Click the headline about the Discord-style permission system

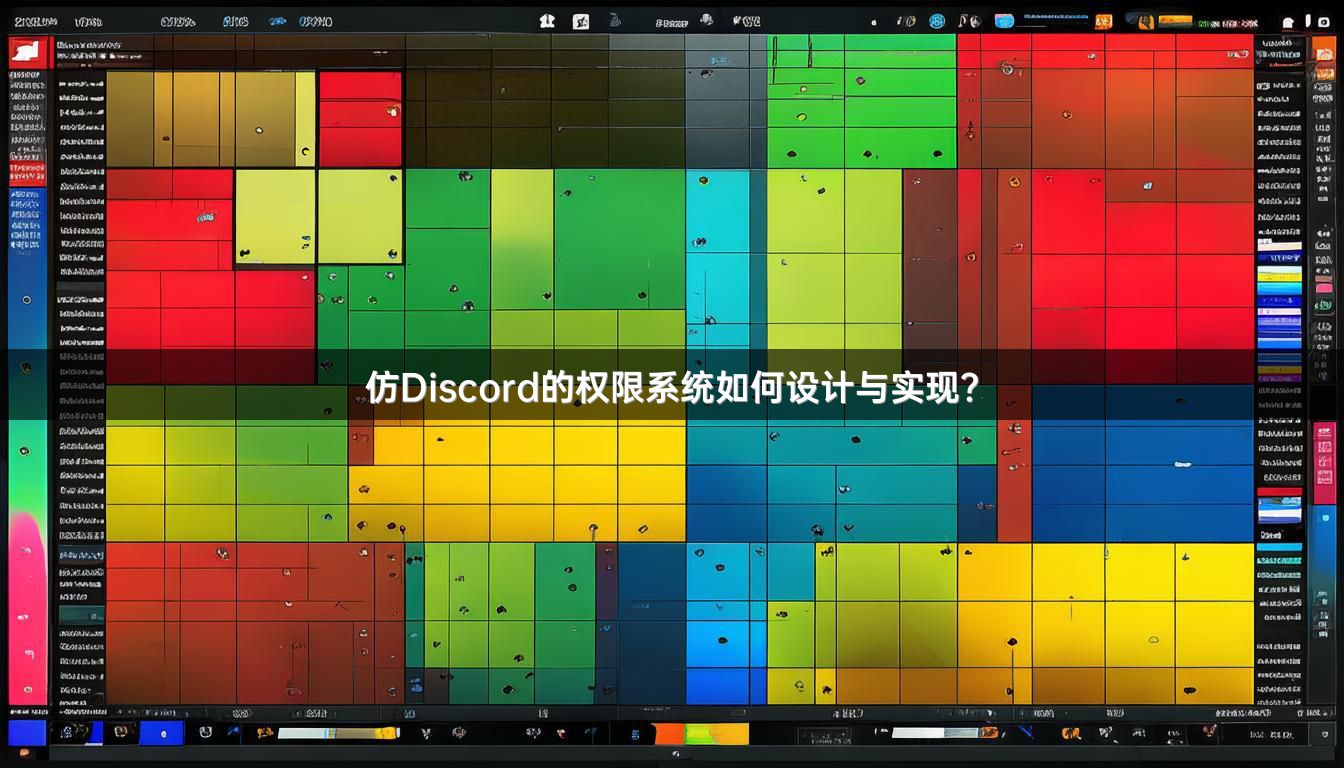(671, 387)
